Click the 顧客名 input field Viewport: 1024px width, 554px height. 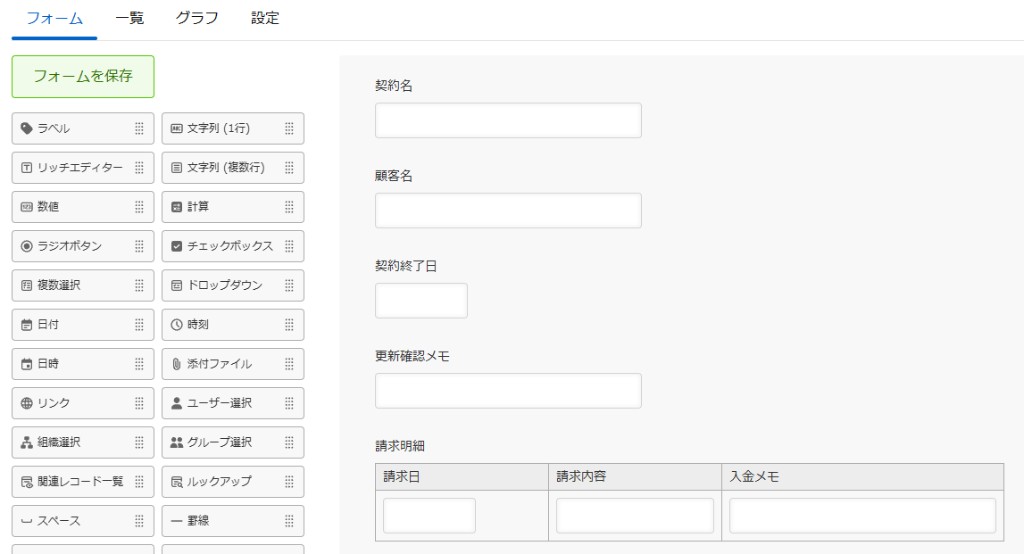[x=508, y=210]
